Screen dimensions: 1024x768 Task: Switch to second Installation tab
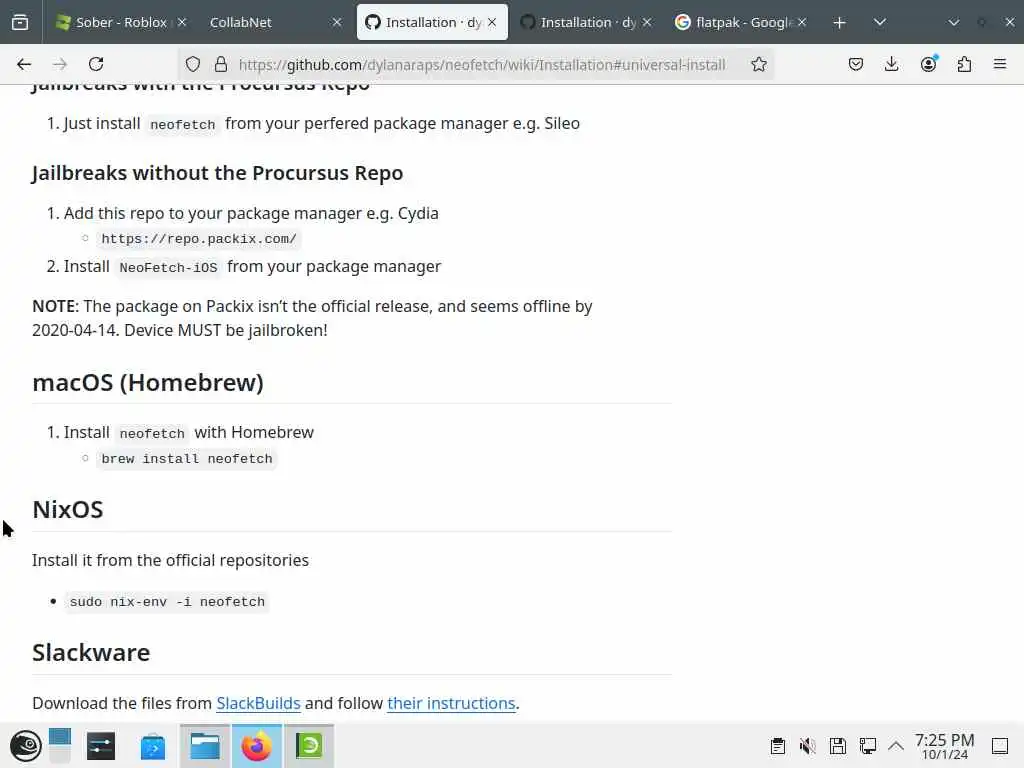click(x=586, y=22)
